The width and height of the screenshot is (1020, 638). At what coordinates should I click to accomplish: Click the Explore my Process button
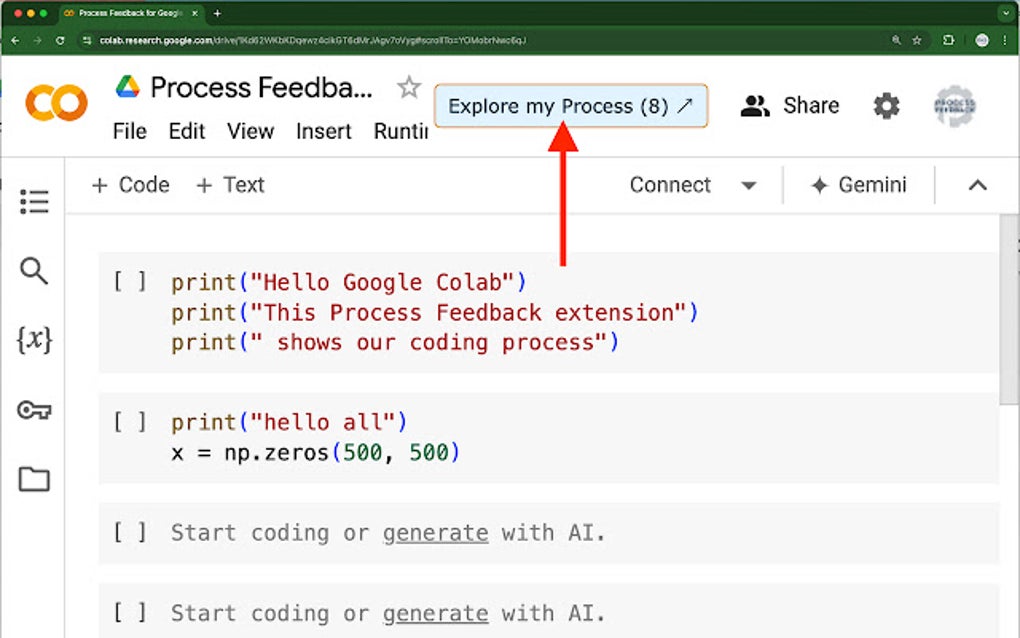(570, 105)
